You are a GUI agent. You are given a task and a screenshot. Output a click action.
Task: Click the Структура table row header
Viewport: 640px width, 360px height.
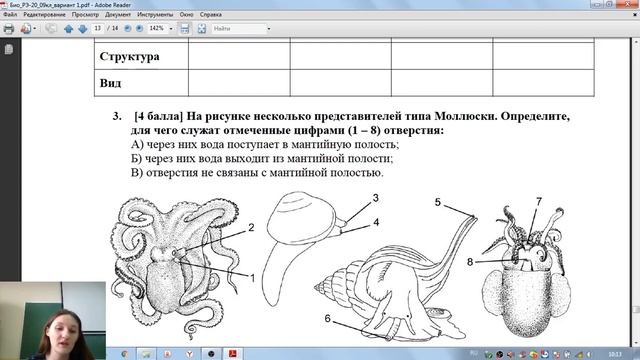(x=129, y=56)
